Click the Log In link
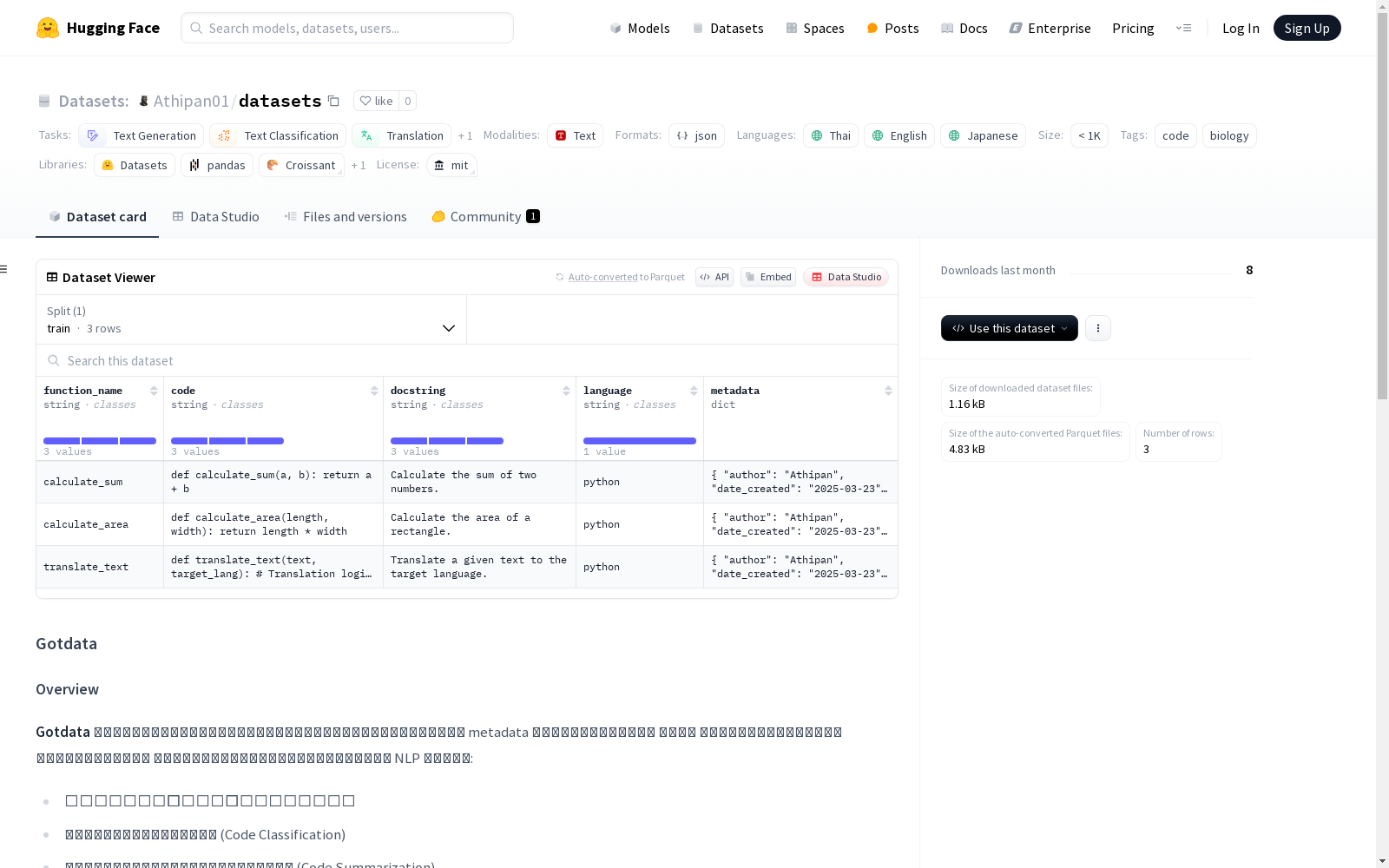The height and width of the screenshot is (868, 1389). click(x=1241, y=28)
